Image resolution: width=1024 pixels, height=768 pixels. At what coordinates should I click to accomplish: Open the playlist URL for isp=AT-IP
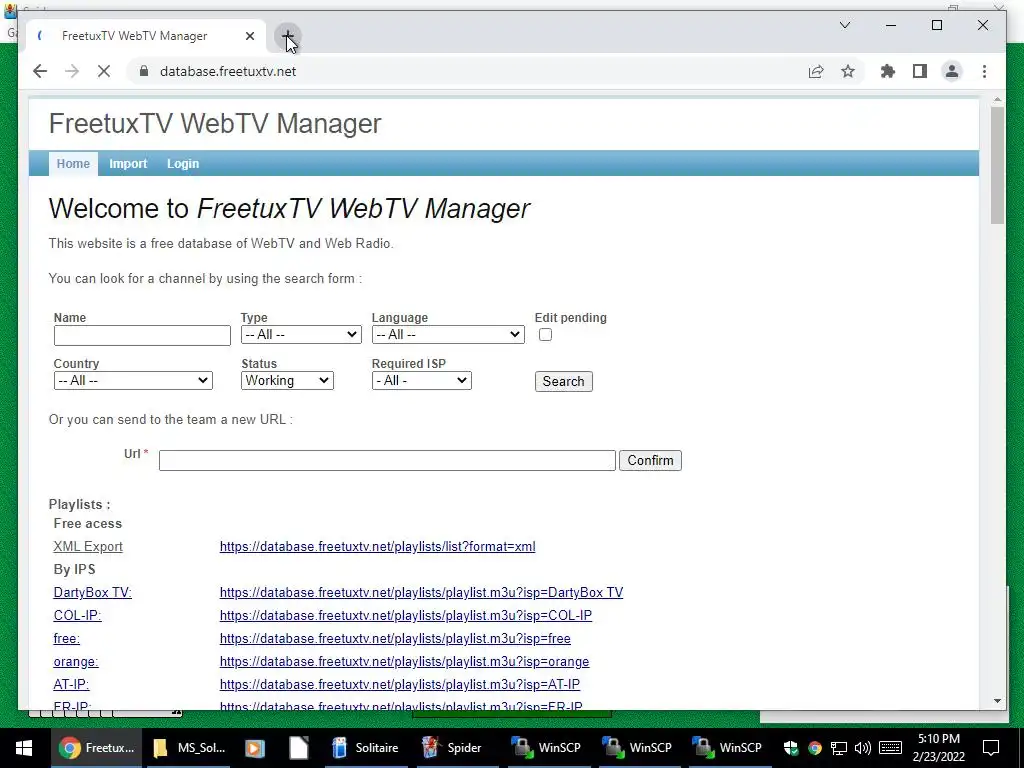click(400, 684)
